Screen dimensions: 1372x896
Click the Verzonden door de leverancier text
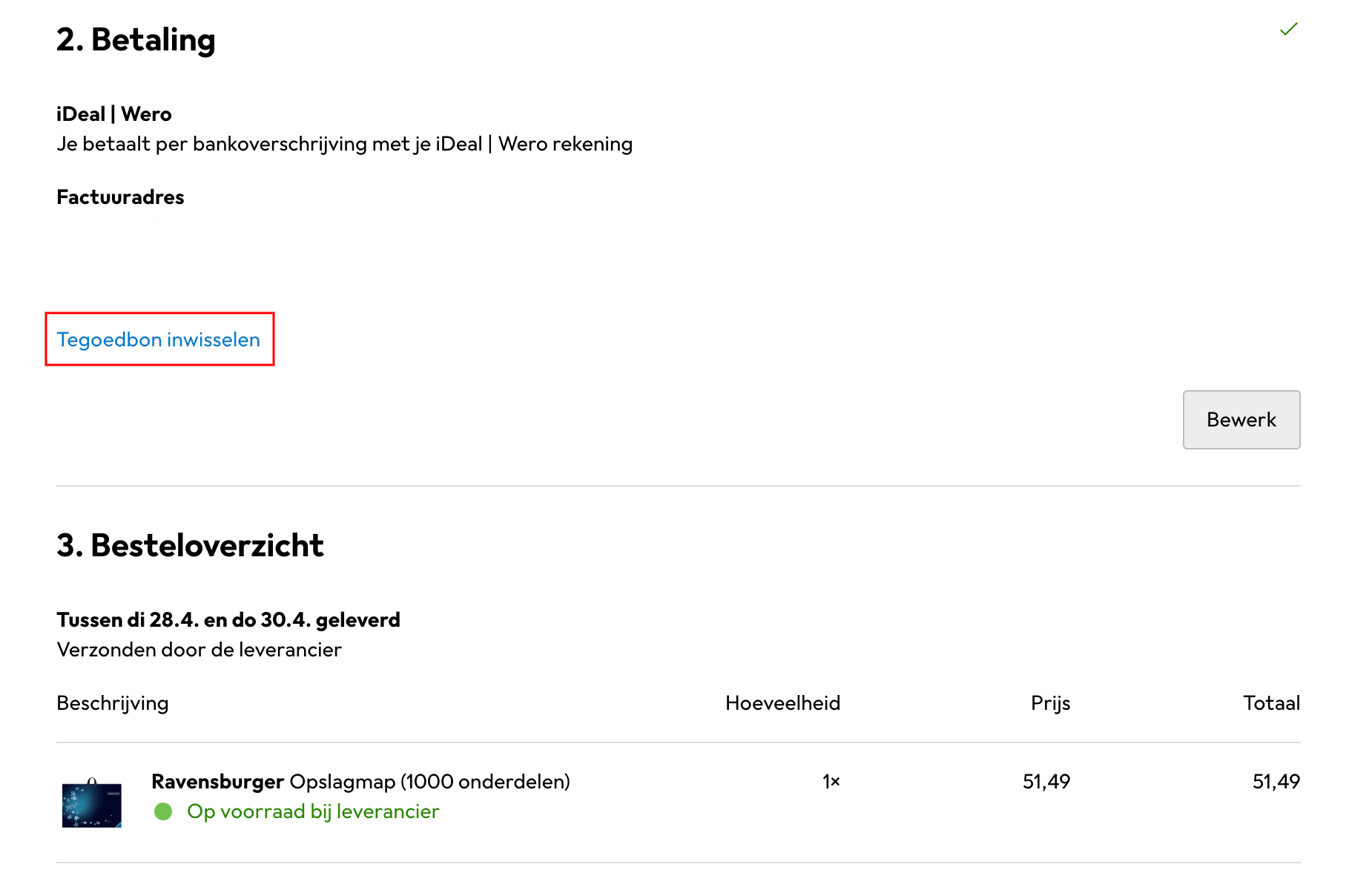pyautogui.click(x=199, y=650)
